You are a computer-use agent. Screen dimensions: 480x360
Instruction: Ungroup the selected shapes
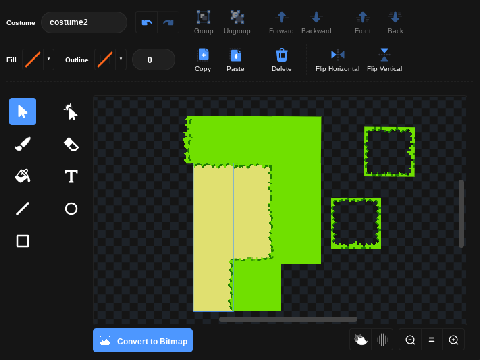click(x=237, y=22)
